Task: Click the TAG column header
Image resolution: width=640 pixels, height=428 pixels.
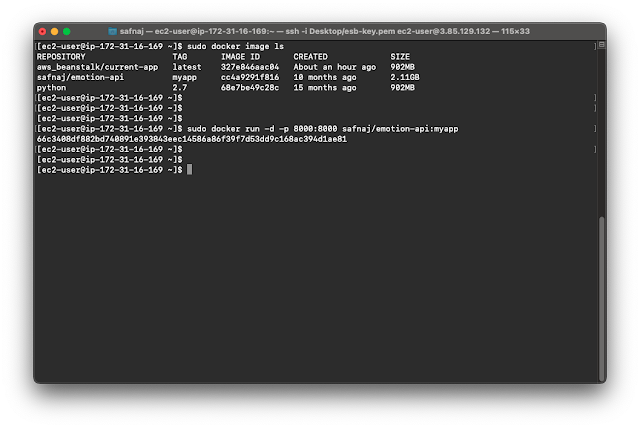Action: 180,57
